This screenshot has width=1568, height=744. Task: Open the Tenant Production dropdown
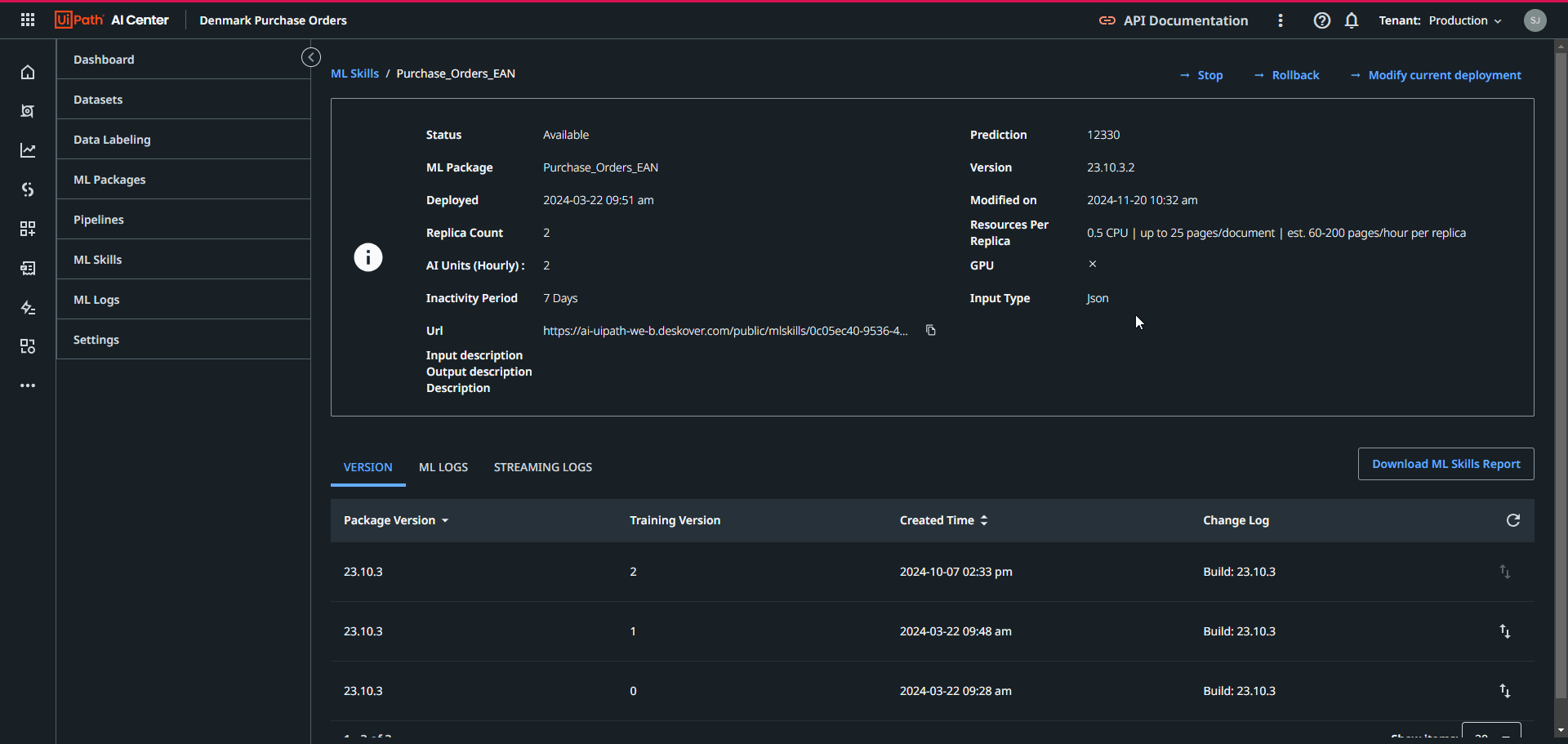tap(1465, 20)
